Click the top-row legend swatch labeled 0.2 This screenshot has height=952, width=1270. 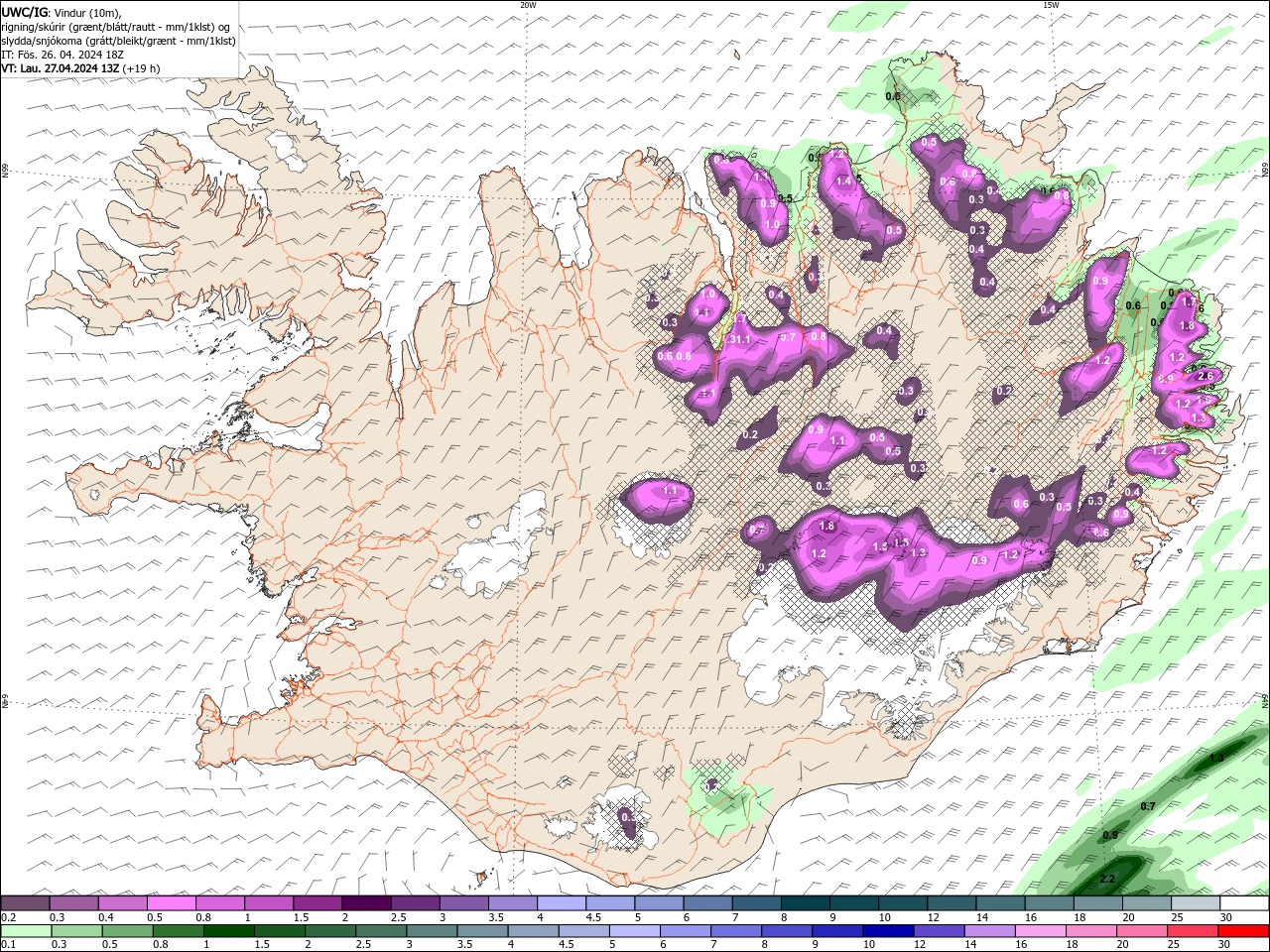coord(25,903)
